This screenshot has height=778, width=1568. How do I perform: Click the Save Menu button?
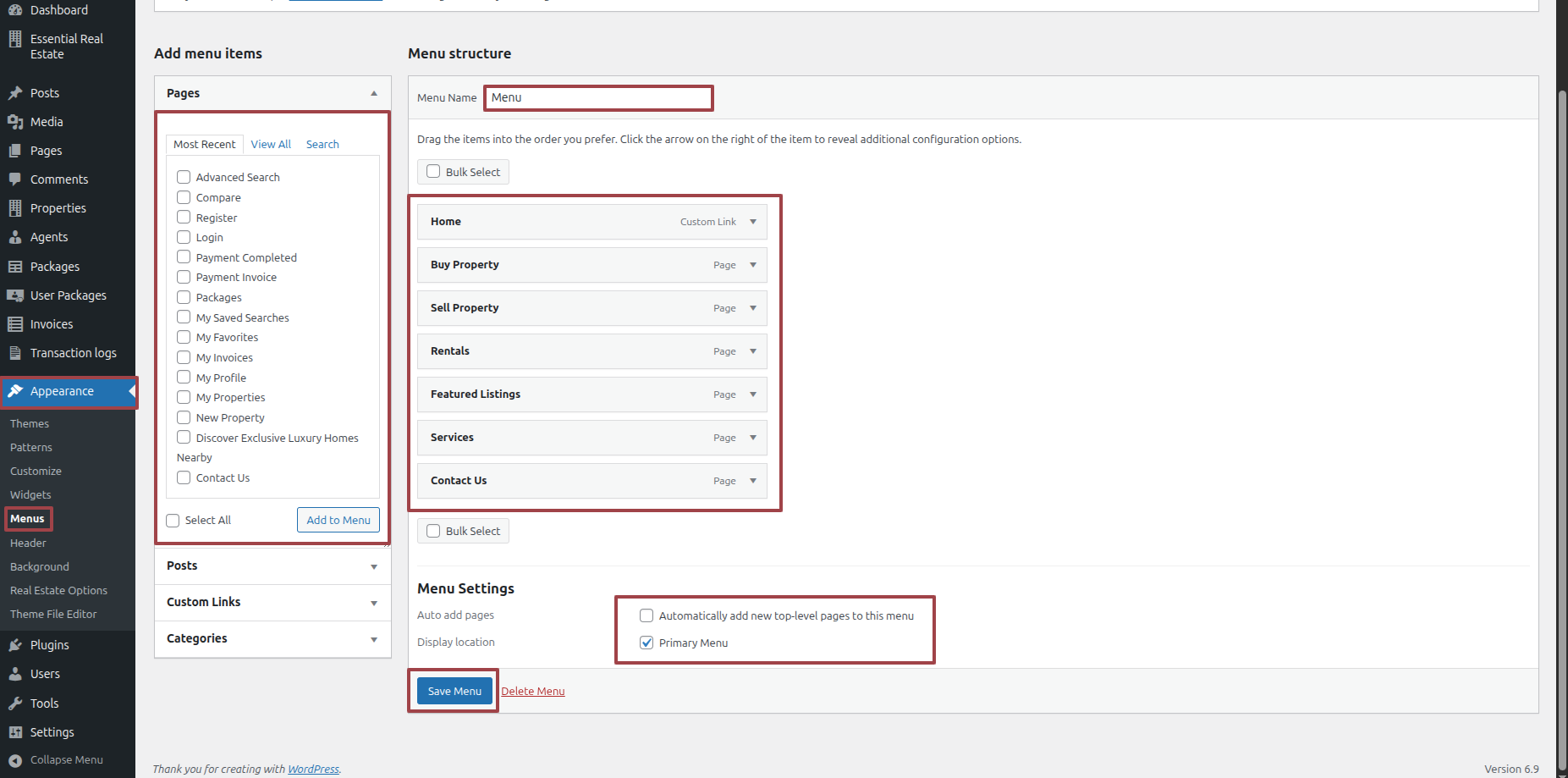click(x=454, y=691)
